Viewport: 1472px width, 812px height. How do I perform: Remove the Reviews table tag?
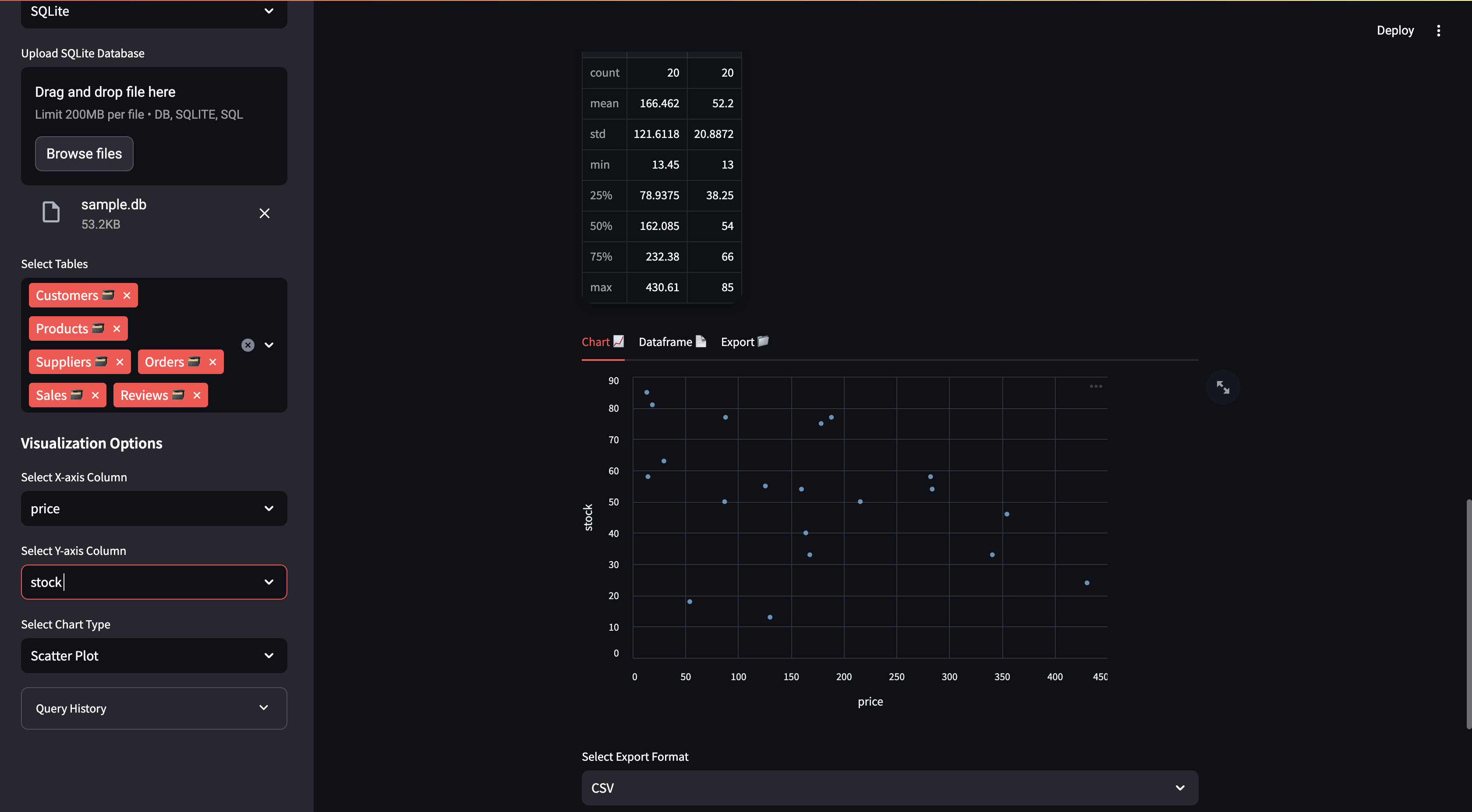[197, 395]
